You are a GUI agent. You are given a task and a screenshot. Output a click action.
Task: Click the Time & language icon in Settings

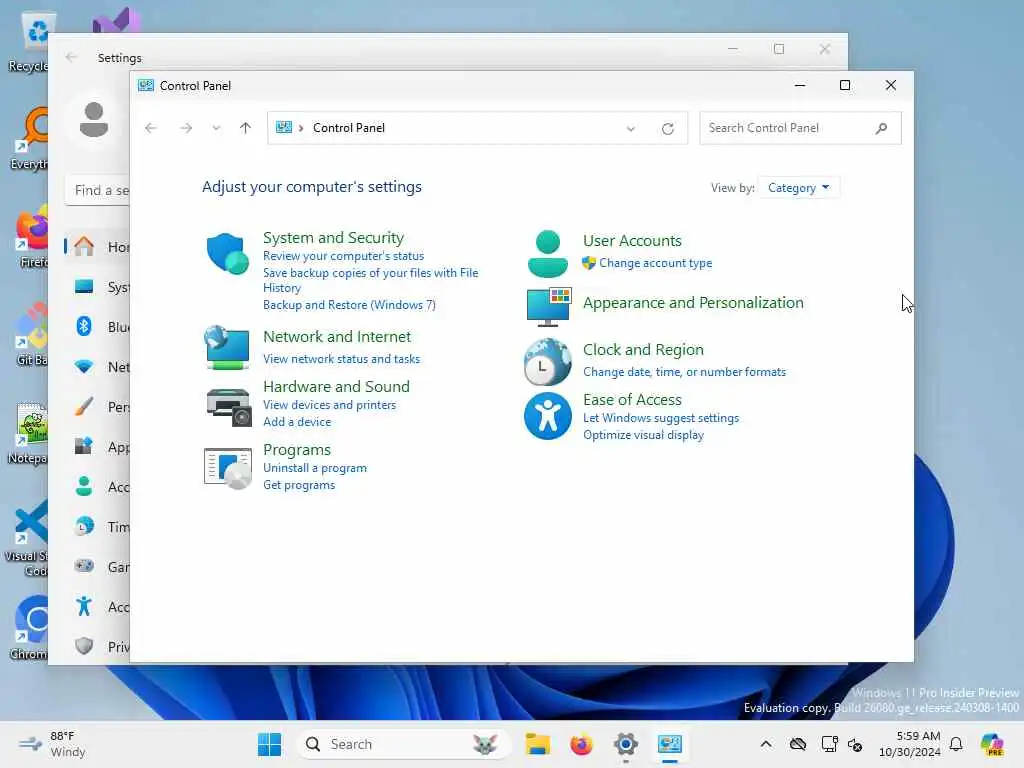(x=84, y=526)
